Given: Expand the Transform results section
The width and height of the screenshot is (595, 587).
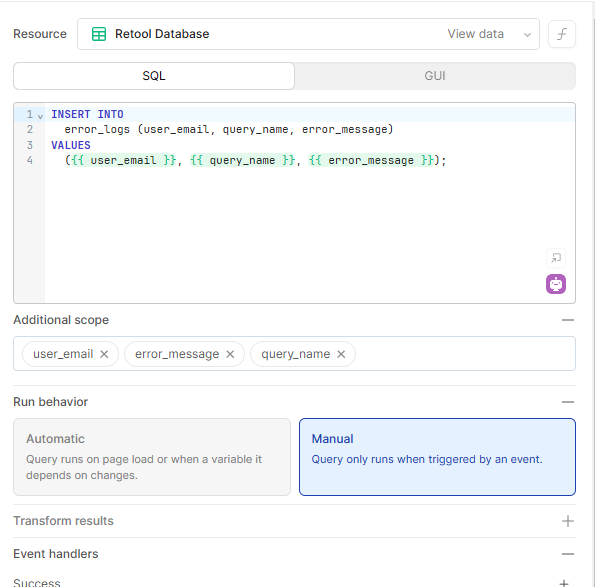Looking at the screenshot, I should point(568,521).
